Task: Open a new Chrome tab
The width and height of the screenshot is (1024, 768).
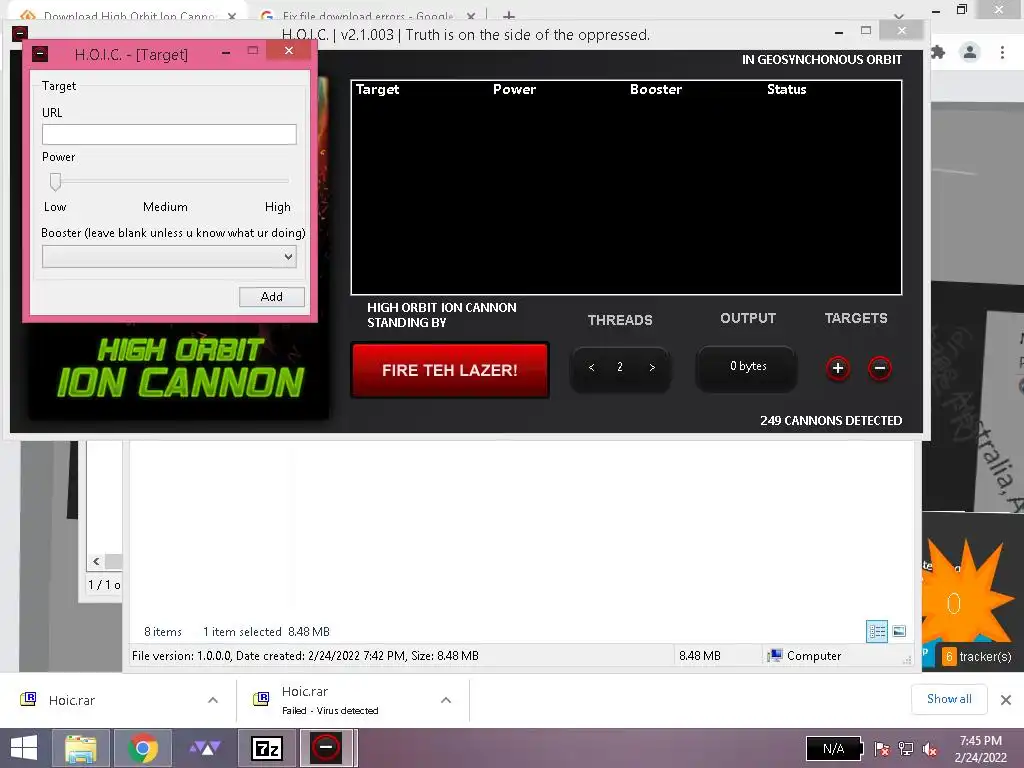Action: pyautogui.click(x=509, y=16)
